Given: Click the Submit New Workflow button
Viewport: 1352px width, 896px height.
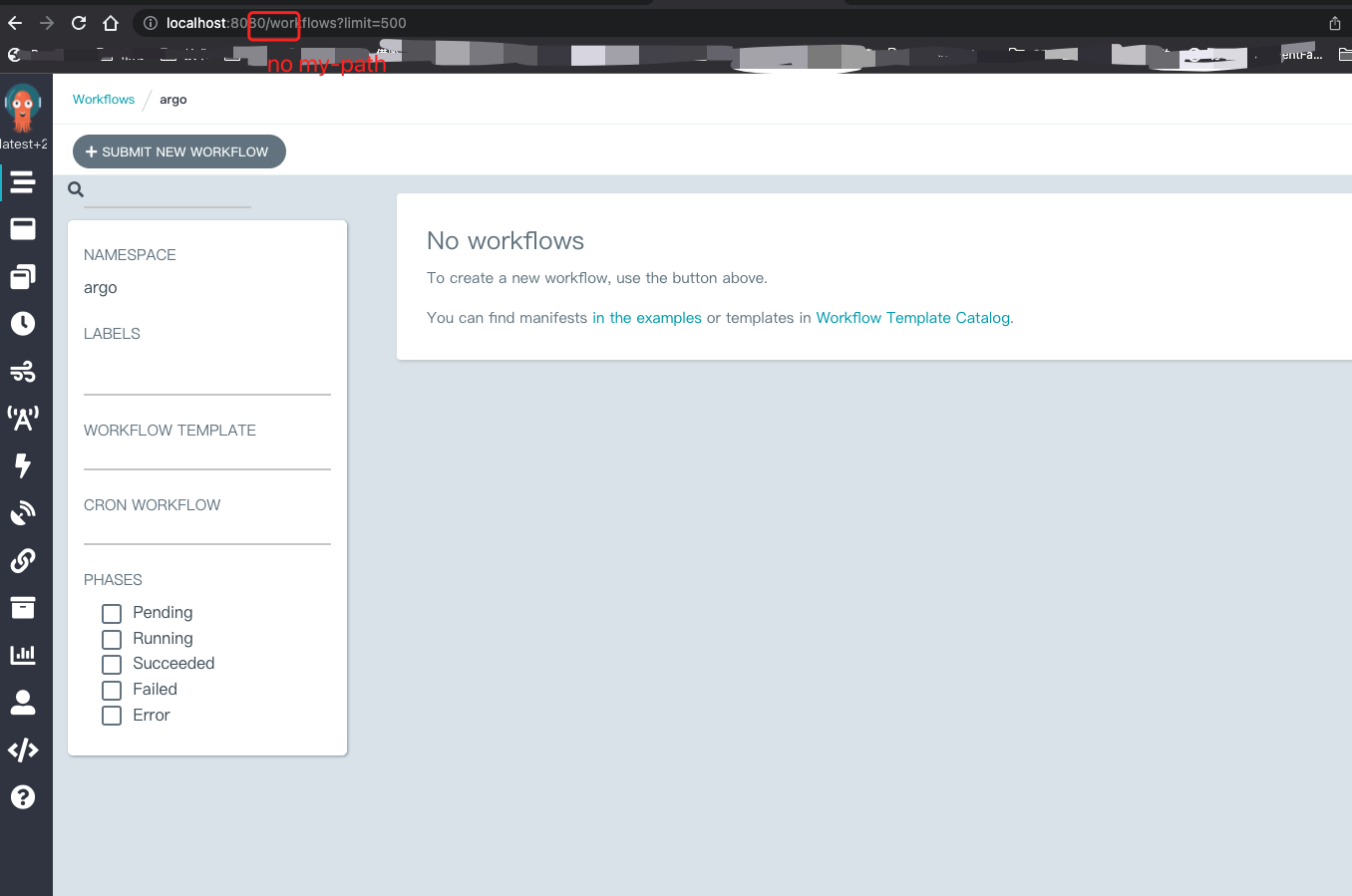Looking at the screenshot, I should pos(178,151).
